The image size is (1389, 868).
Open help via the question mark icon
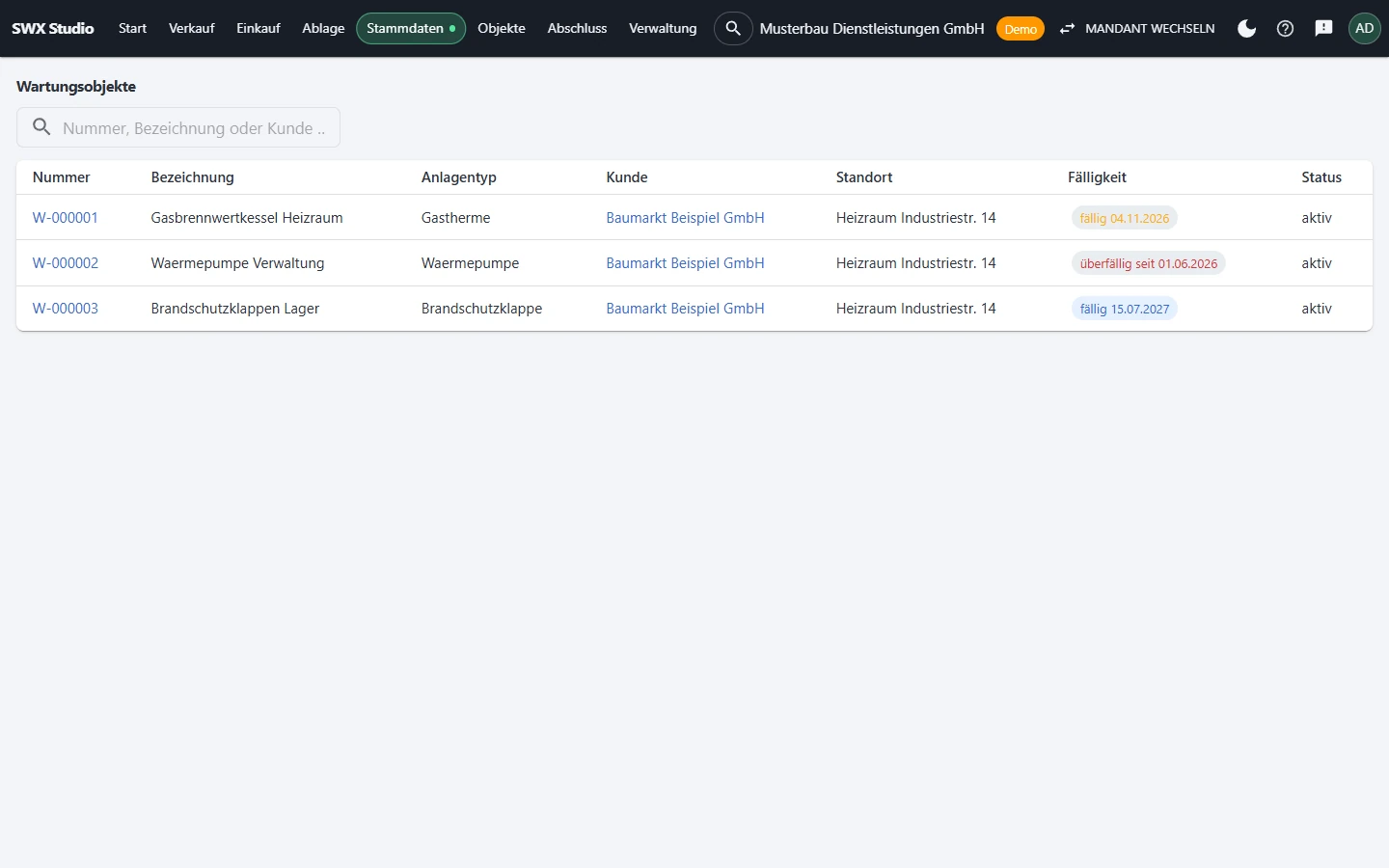click(1285, 29)
